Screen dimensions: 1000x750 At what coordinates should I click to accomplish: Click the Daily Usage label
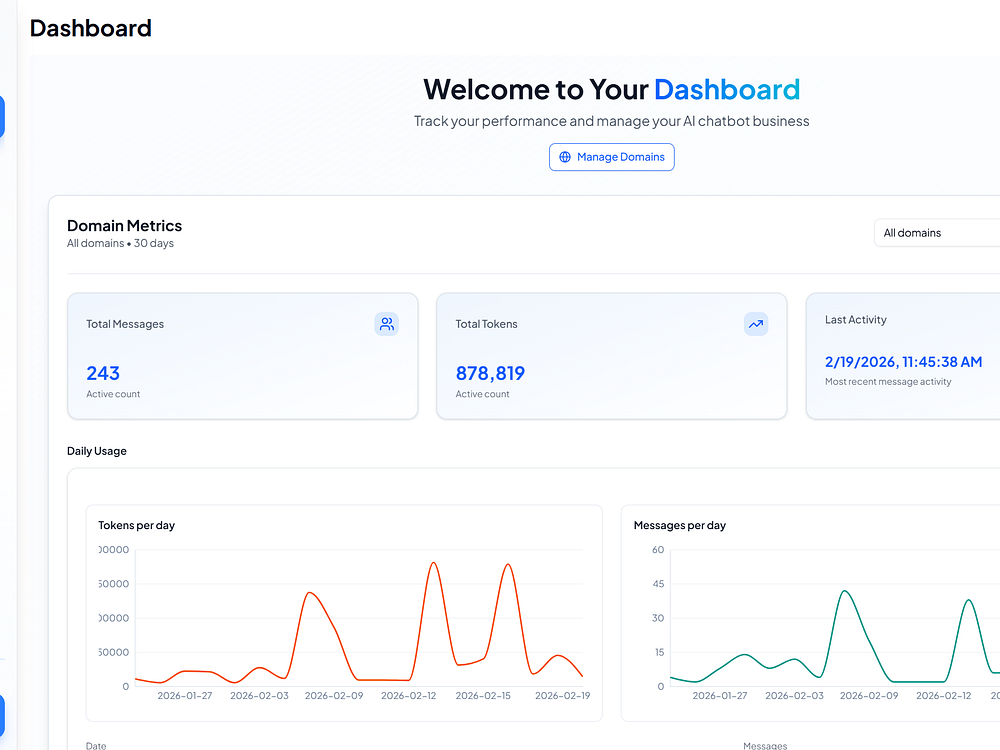[97, 451]
